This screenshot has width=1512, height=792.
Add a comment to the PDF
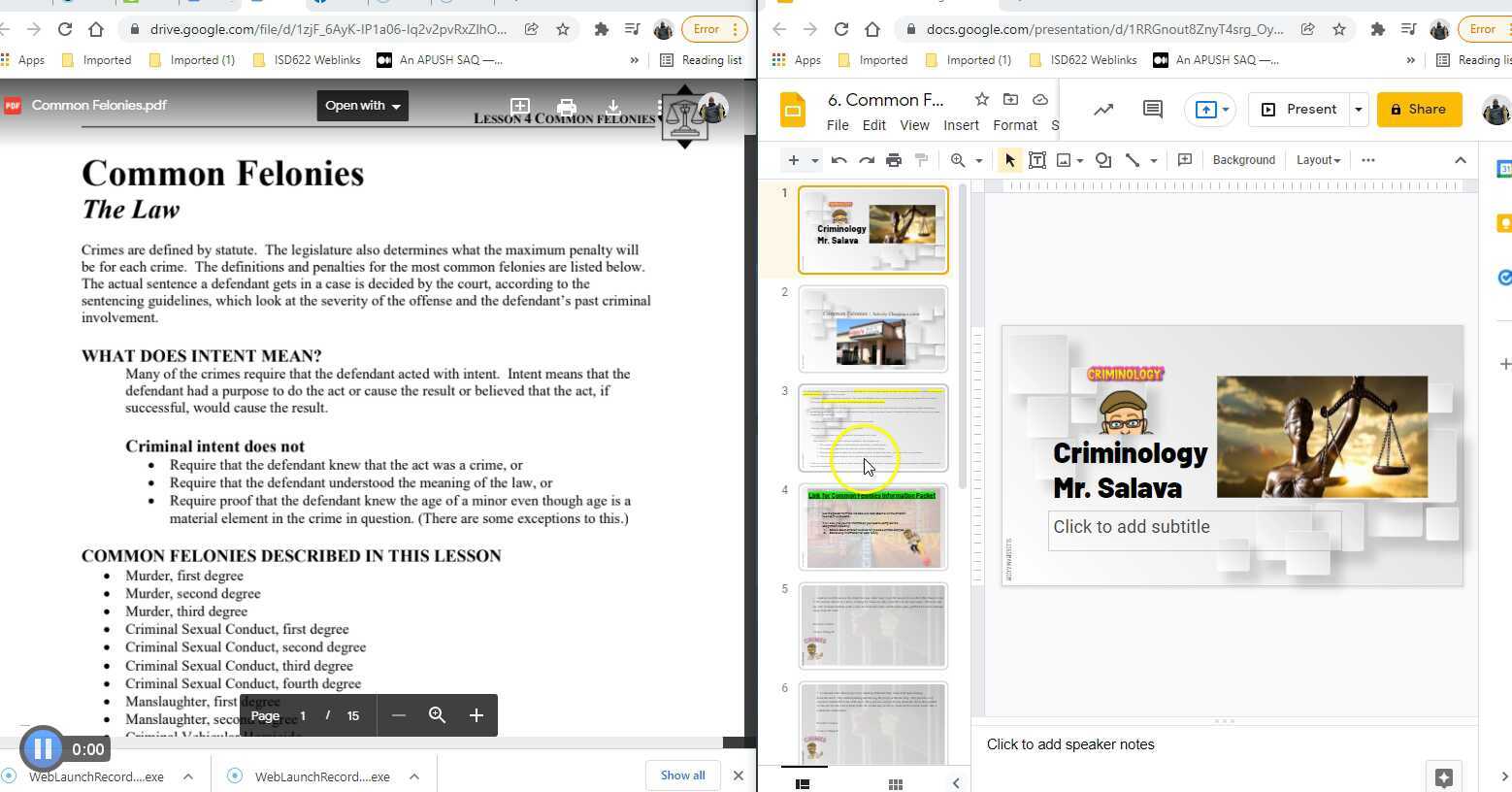(520, 106)
